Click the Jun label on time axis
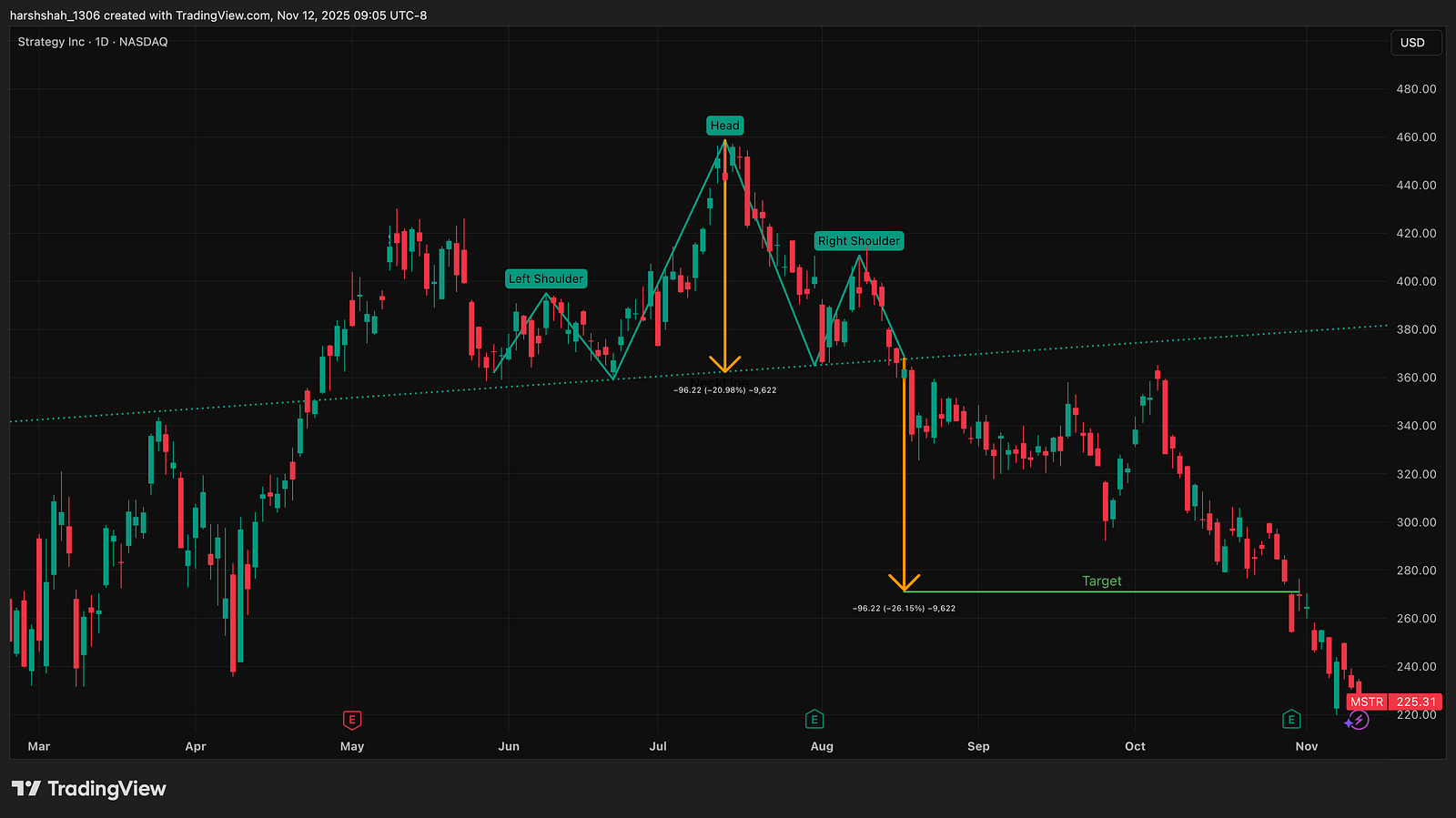Image resolution: width=1456 pixels, height=818 pixels. [x=509, y=747]
